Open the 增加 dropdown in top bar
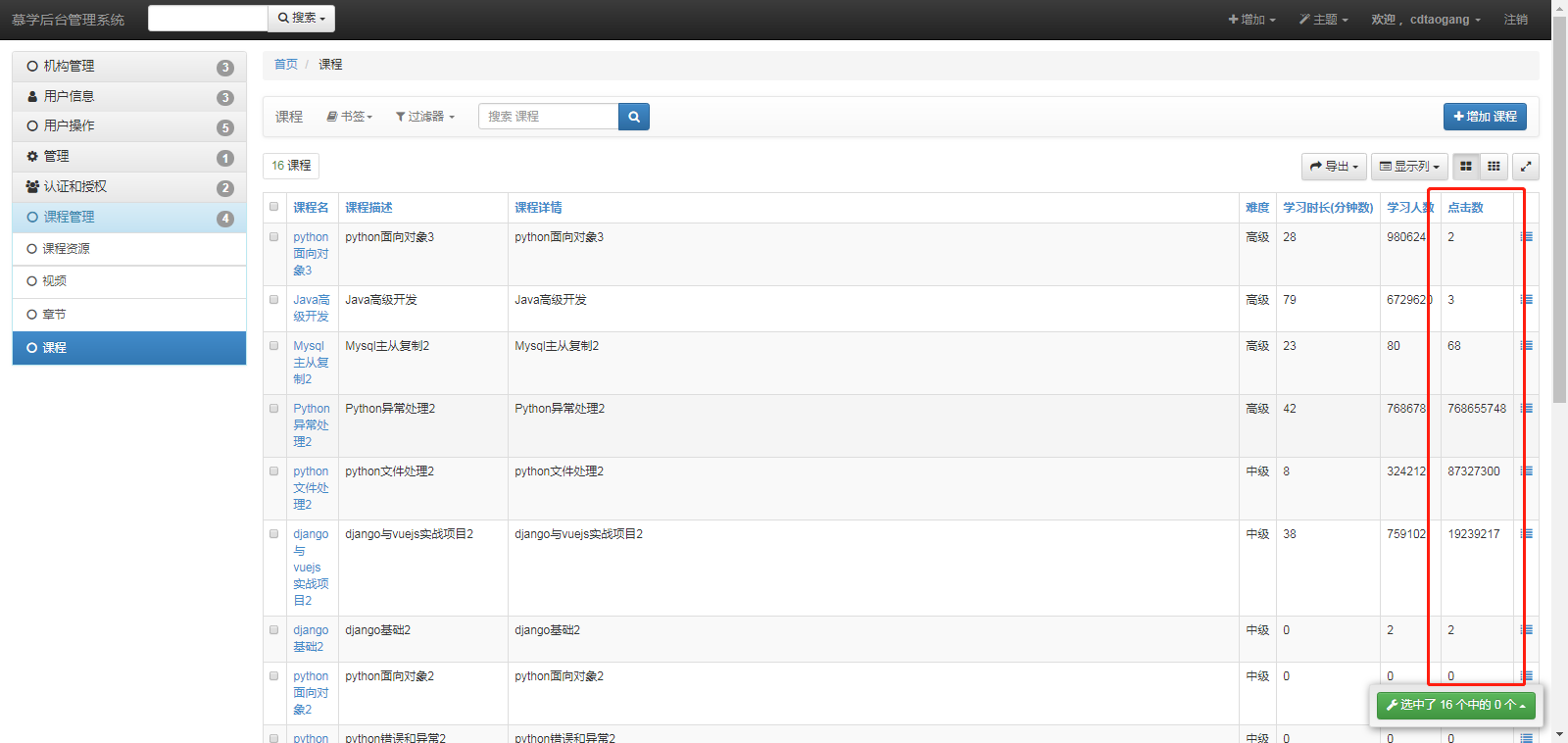Image resolution: width=1568 pixels, height=743 pixels. pos(1251,20)
